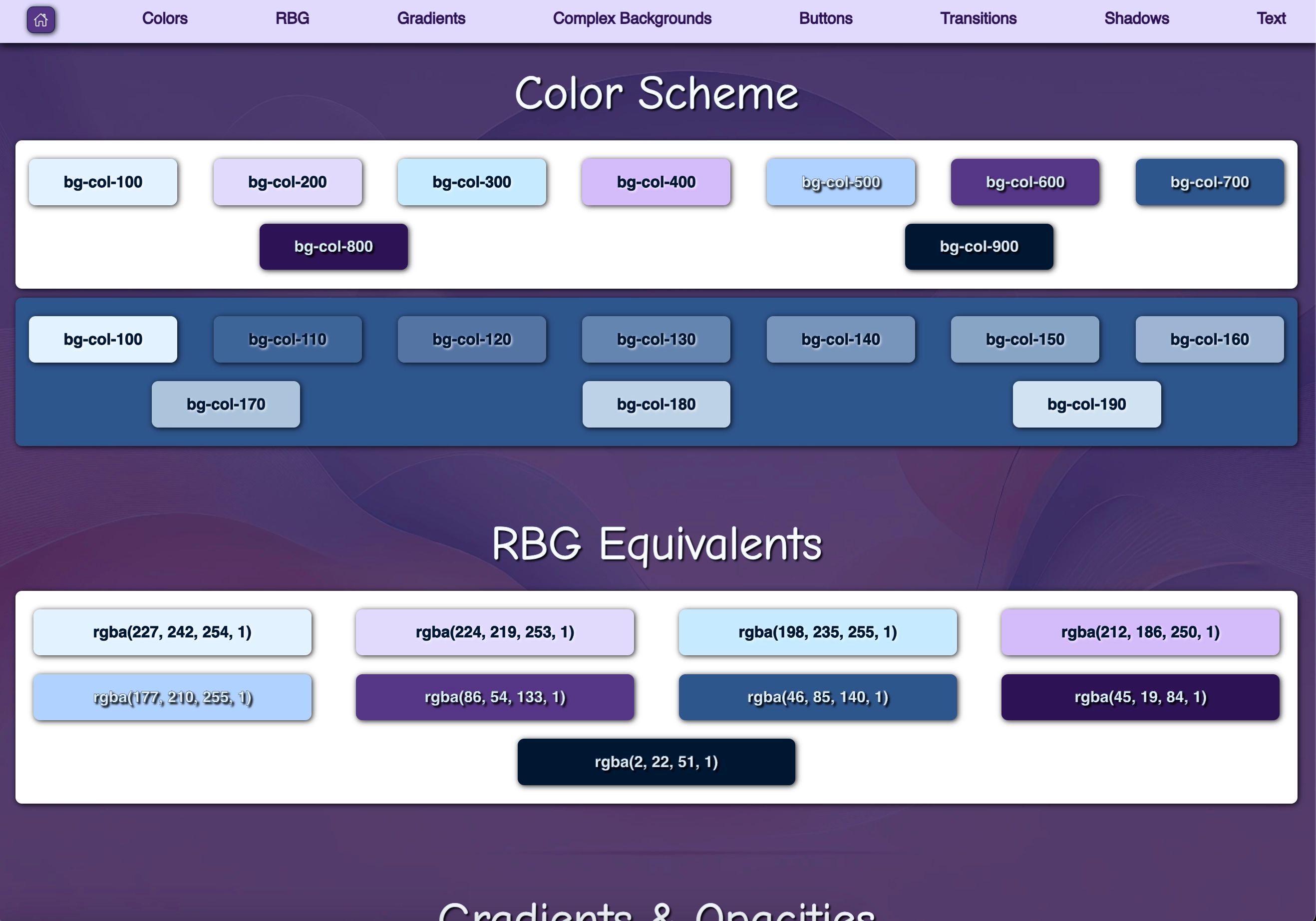This screenshot has width=1316, height=921.
Task: Click the bg-col-130 swatch
Action: 656,340
